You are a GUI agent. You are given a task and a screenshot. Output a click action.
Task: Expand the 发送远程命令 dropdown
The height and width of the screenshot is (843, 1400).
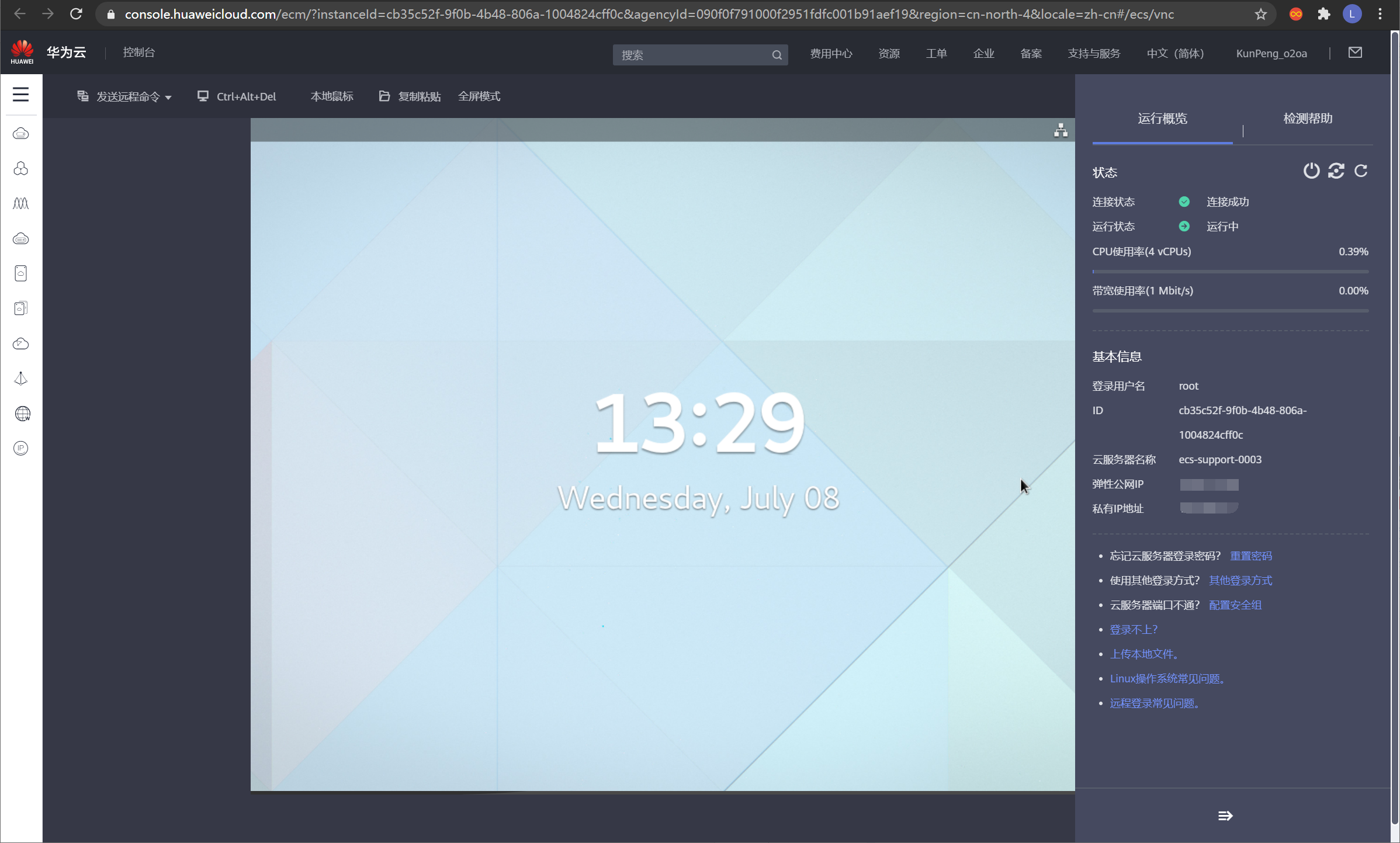124,96
